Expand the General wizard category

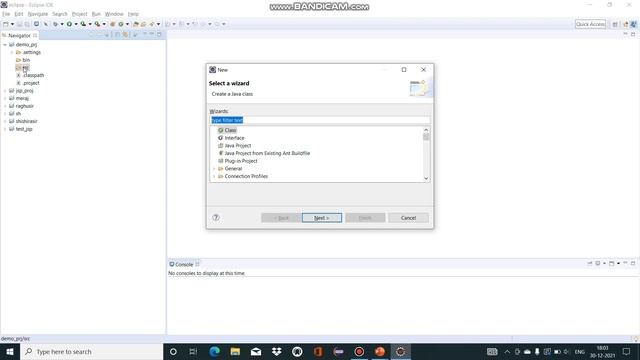coord(214,169)
